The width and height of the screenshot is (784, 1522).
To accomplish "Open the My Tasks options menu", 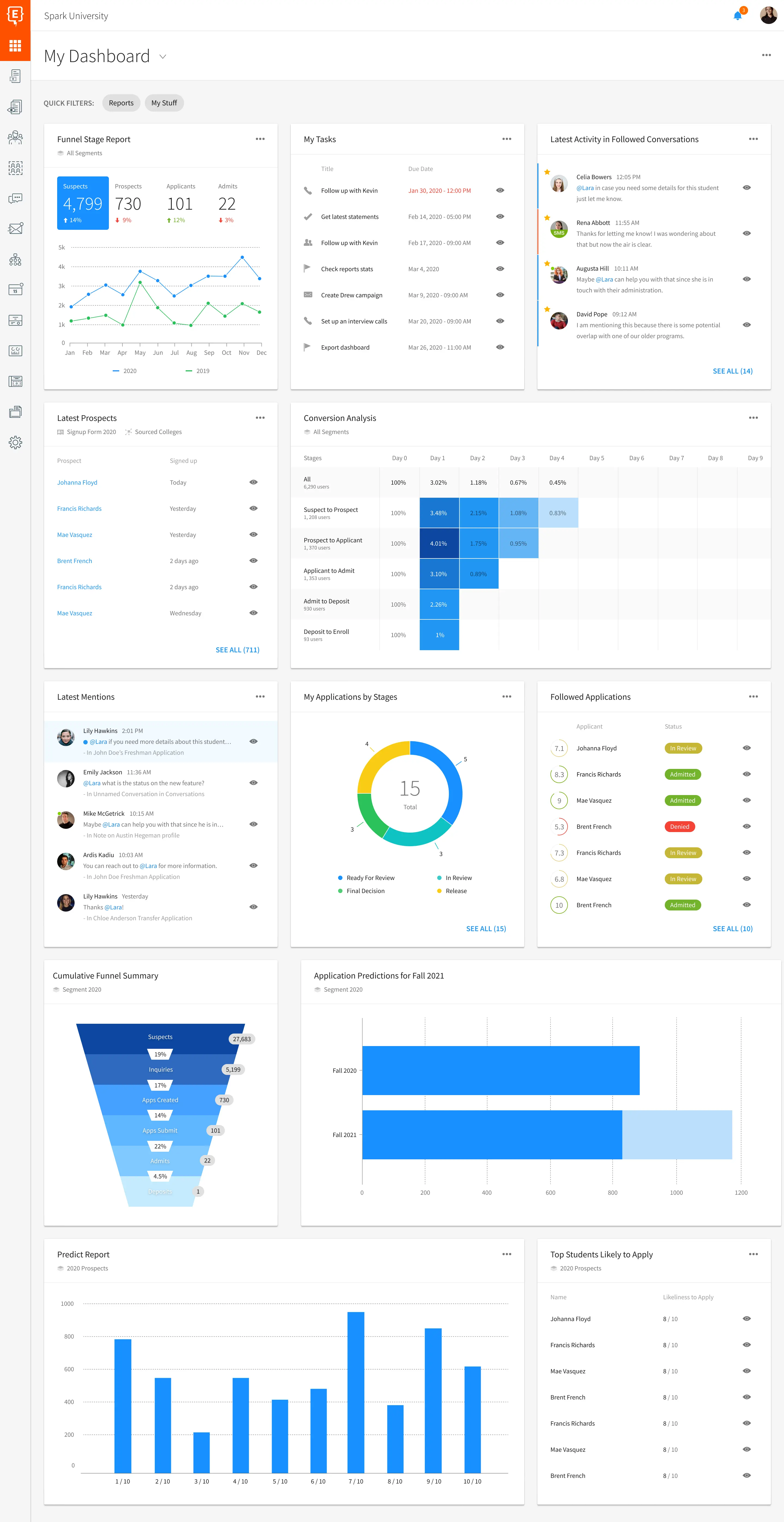I will tap(506, 139).
